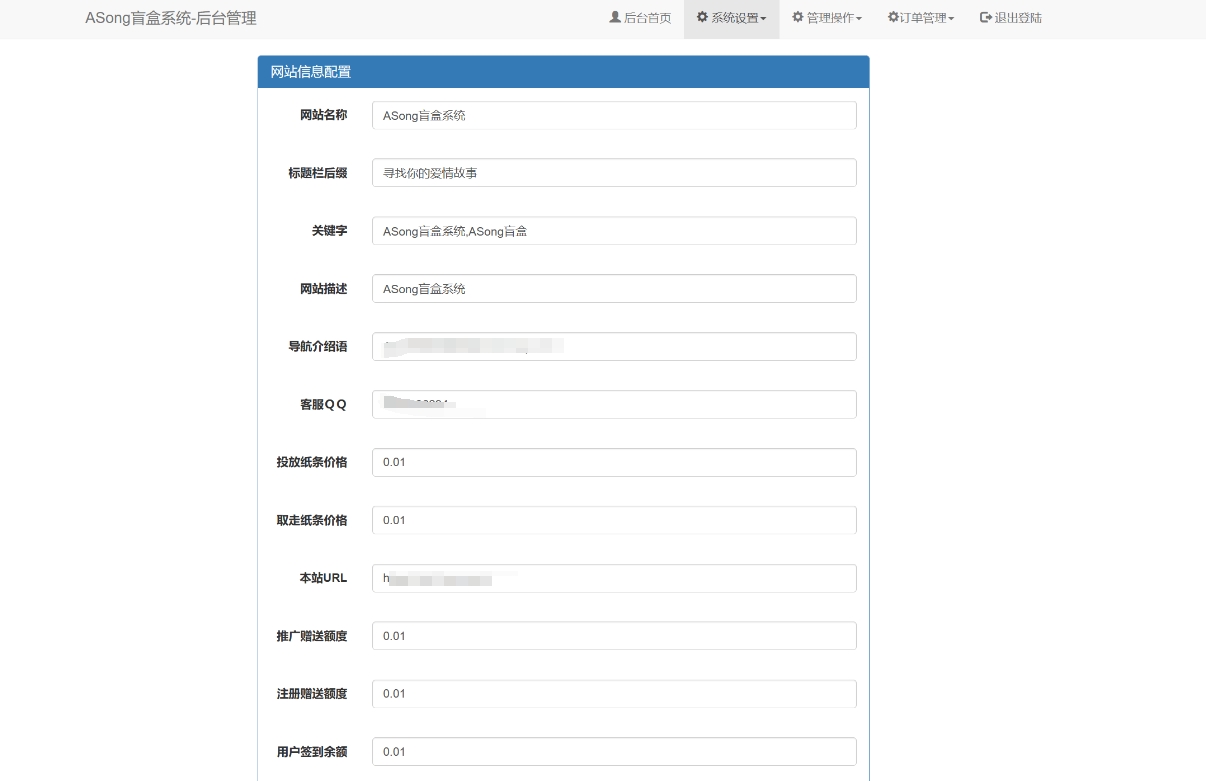Click the gear icon for 系统设置
This screenshot has height=781, width=1206.
tap(703, 18)
